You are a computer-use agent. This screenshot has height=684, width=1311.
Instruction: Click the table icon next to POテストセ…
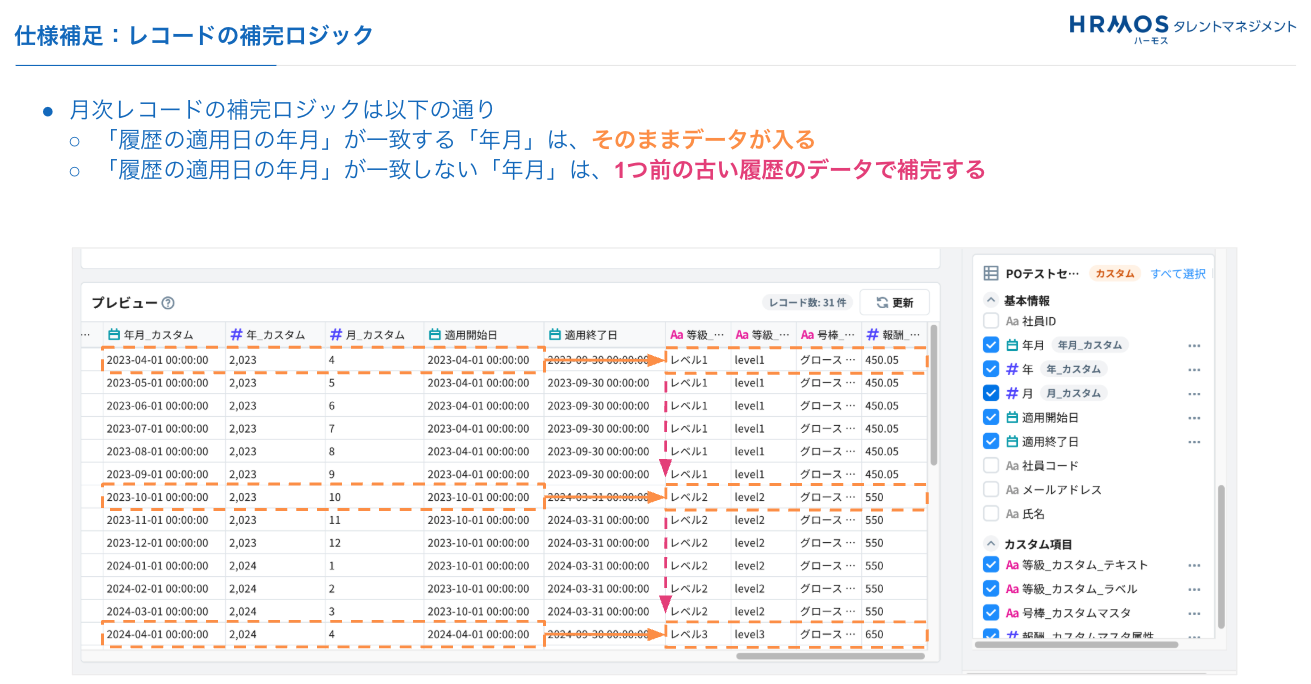point(990,273)
